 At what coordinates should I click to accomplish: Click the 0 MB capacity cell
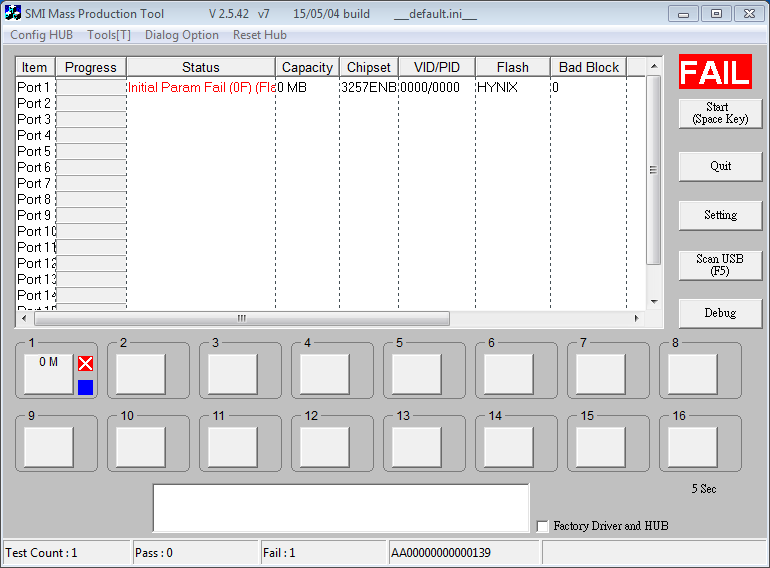(x=292, y=87)
